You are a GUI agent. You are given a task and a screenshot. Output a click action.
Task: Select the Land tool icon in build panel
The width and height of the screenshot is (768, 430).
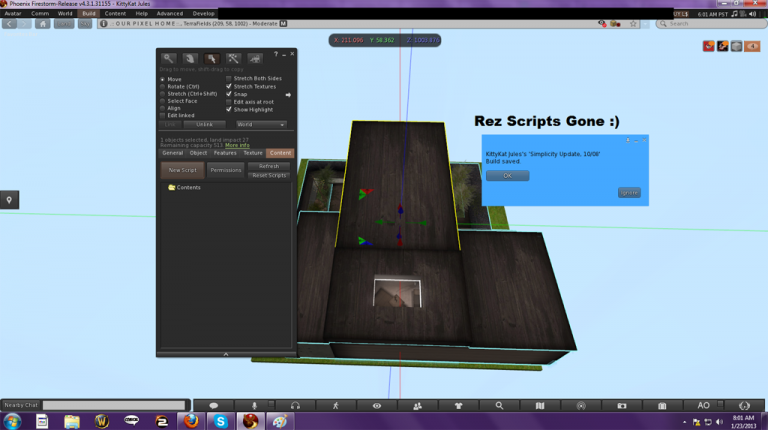[x=255, y=58]
